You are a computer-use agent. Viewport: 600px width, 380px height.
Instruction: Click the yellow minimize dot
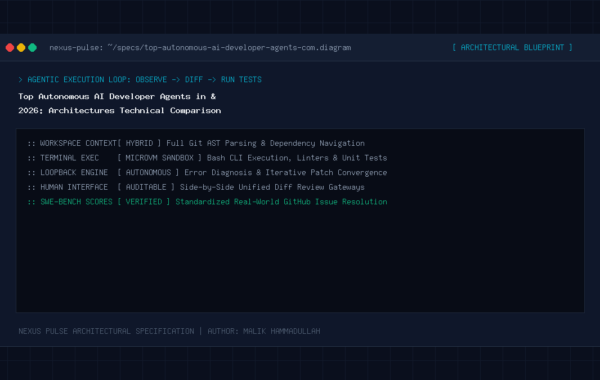tap(21, 47)
